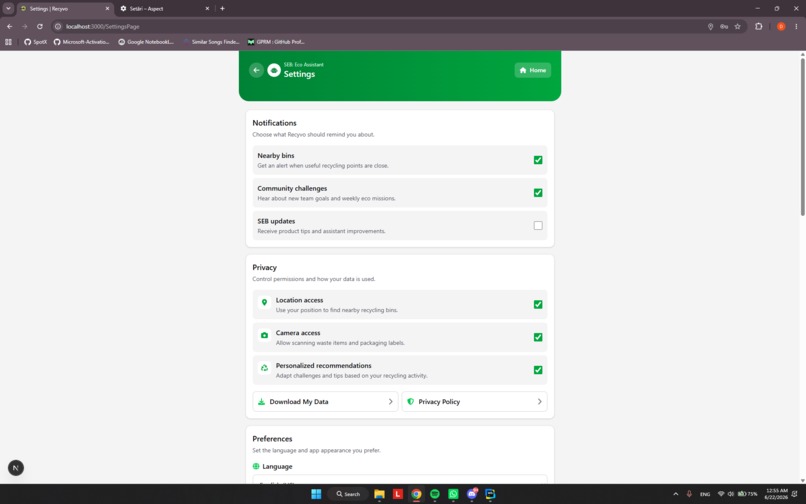Screen dimensions: 806x504
Task: Open the red L app on taskbar
Action: pos(398,494)
